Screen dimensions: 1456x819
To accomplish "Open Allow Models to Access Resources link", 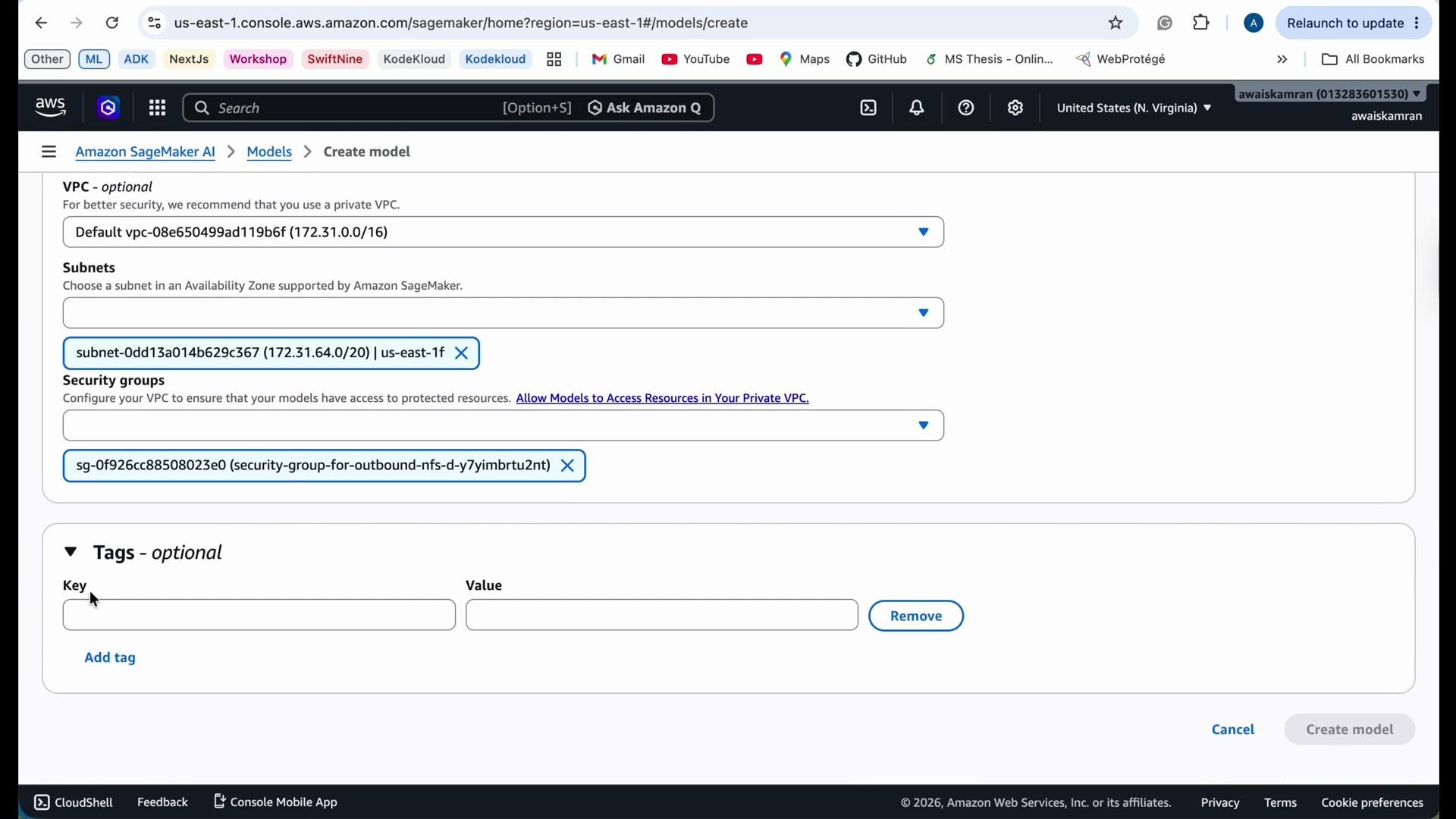I will 663,399.
